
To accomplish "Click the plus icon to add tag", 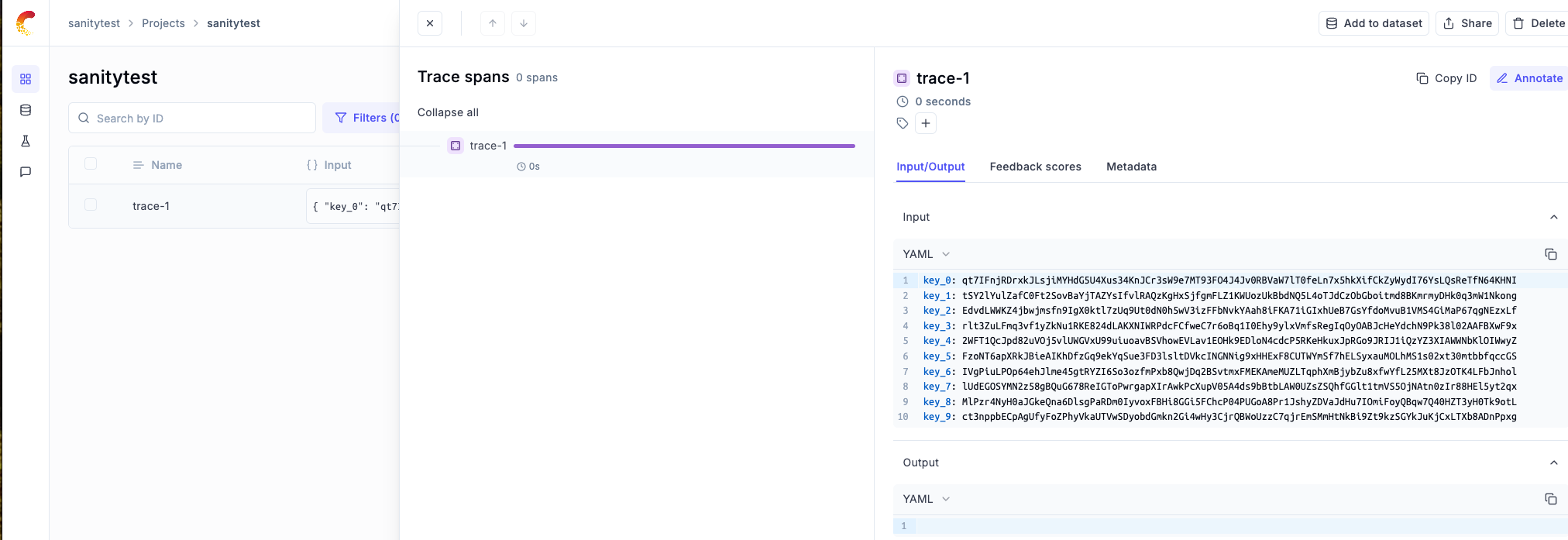I will pos(926,123).
